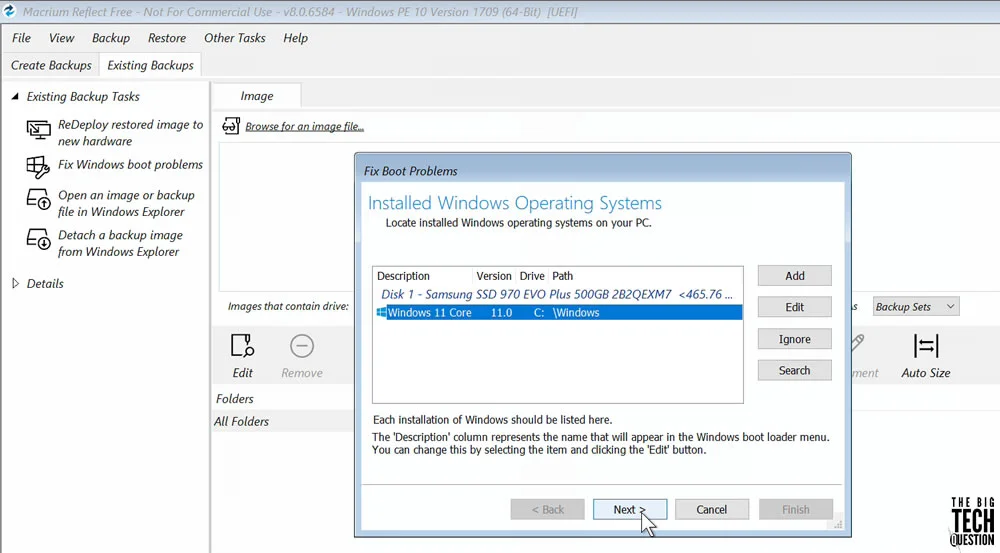
Task: Click the Version column header
Action: (494, 276)
